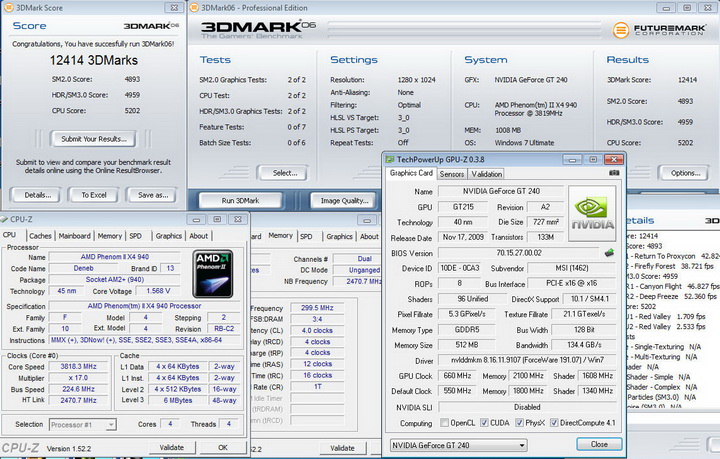Click OK in the front CPU-Z window
The width and height of the screenshot is (720, 459).
tap(223, 448)
